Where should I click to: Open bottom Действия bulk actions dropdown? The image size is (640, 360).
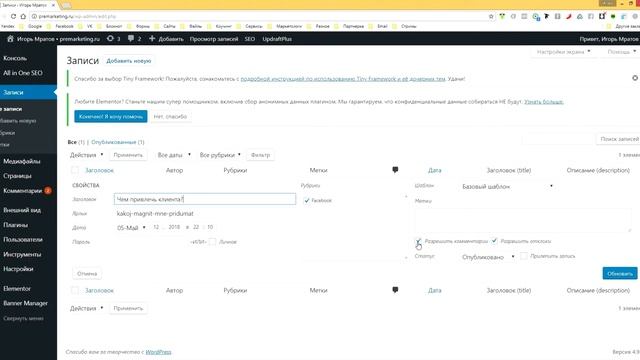(87, 308)
